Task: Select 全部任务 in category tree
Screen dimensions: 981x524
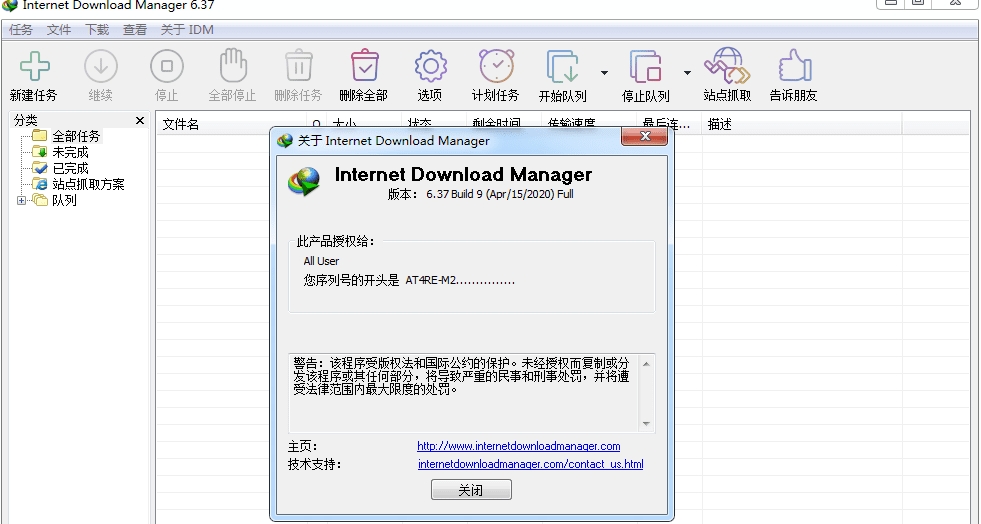Action: pyautogui.click(x=76, y=136)
